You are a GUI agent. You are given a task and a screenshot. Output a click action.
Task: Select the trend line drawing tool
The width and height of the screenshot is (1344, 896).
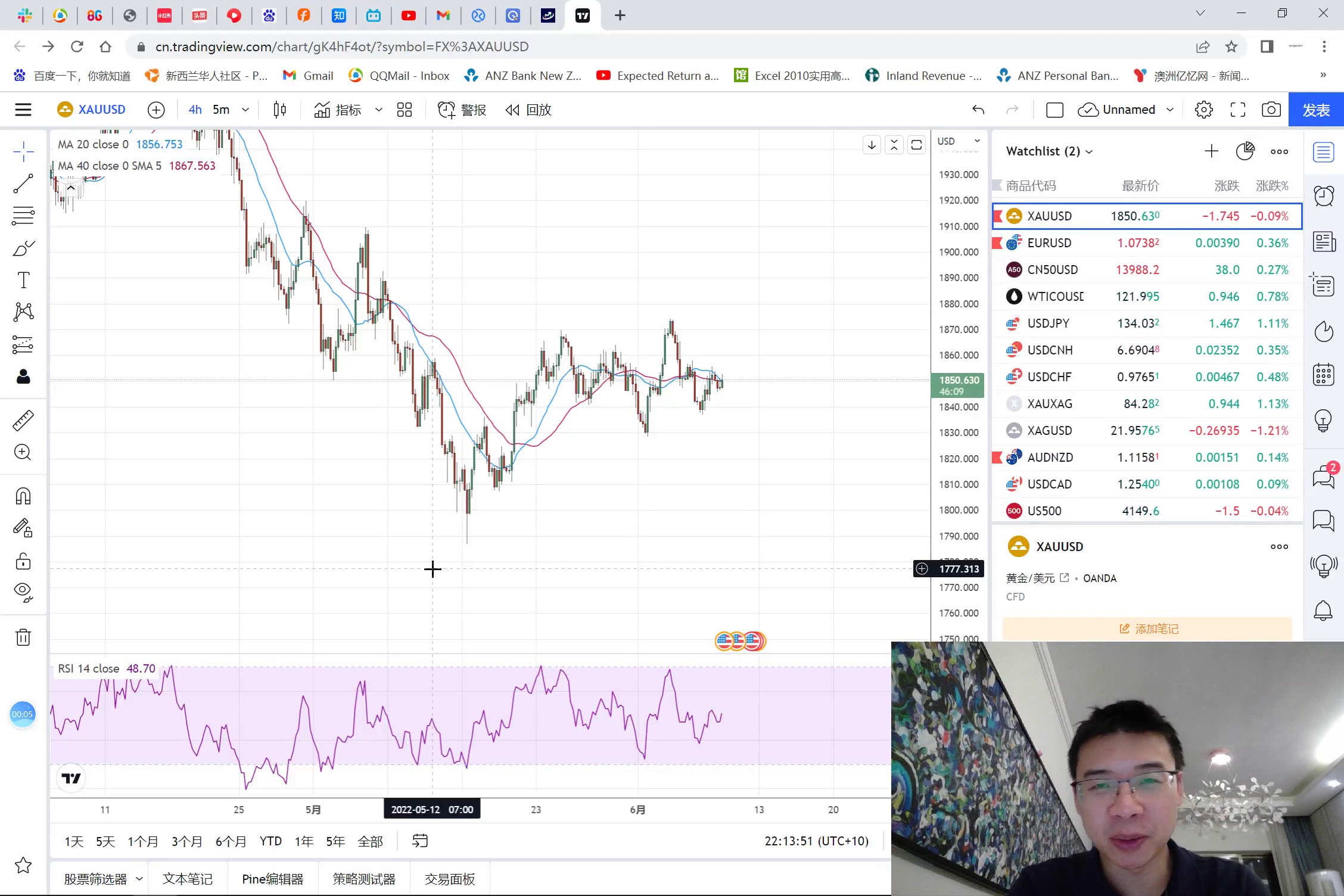pos(23,183)
